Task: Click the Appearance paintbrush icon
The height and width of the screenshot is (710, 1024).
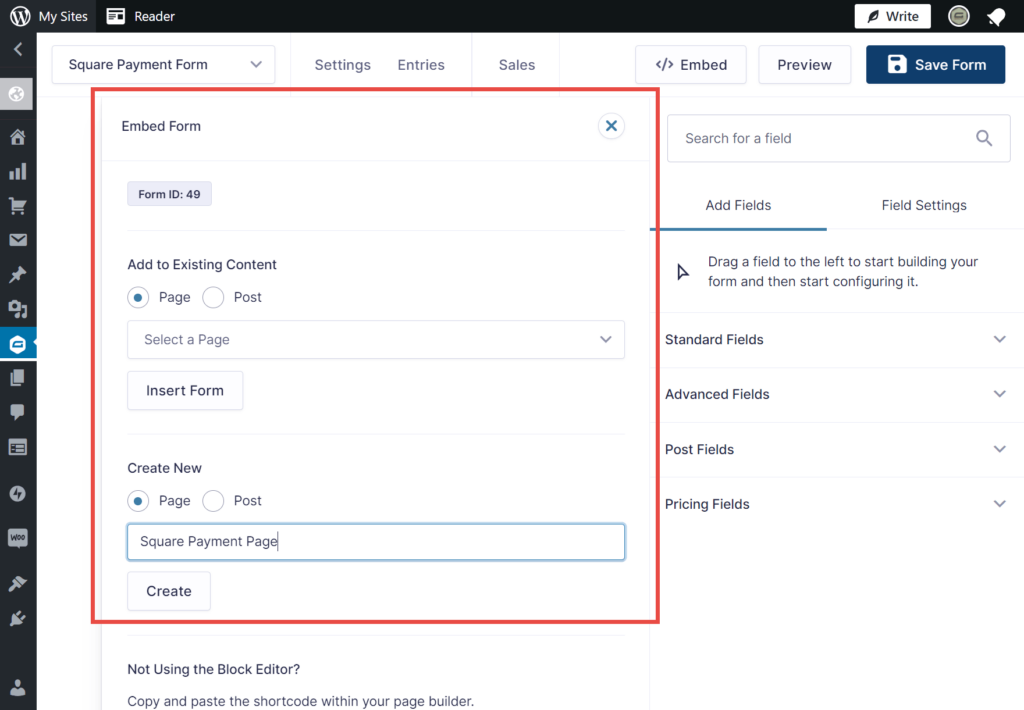Action: coord(17,583)
